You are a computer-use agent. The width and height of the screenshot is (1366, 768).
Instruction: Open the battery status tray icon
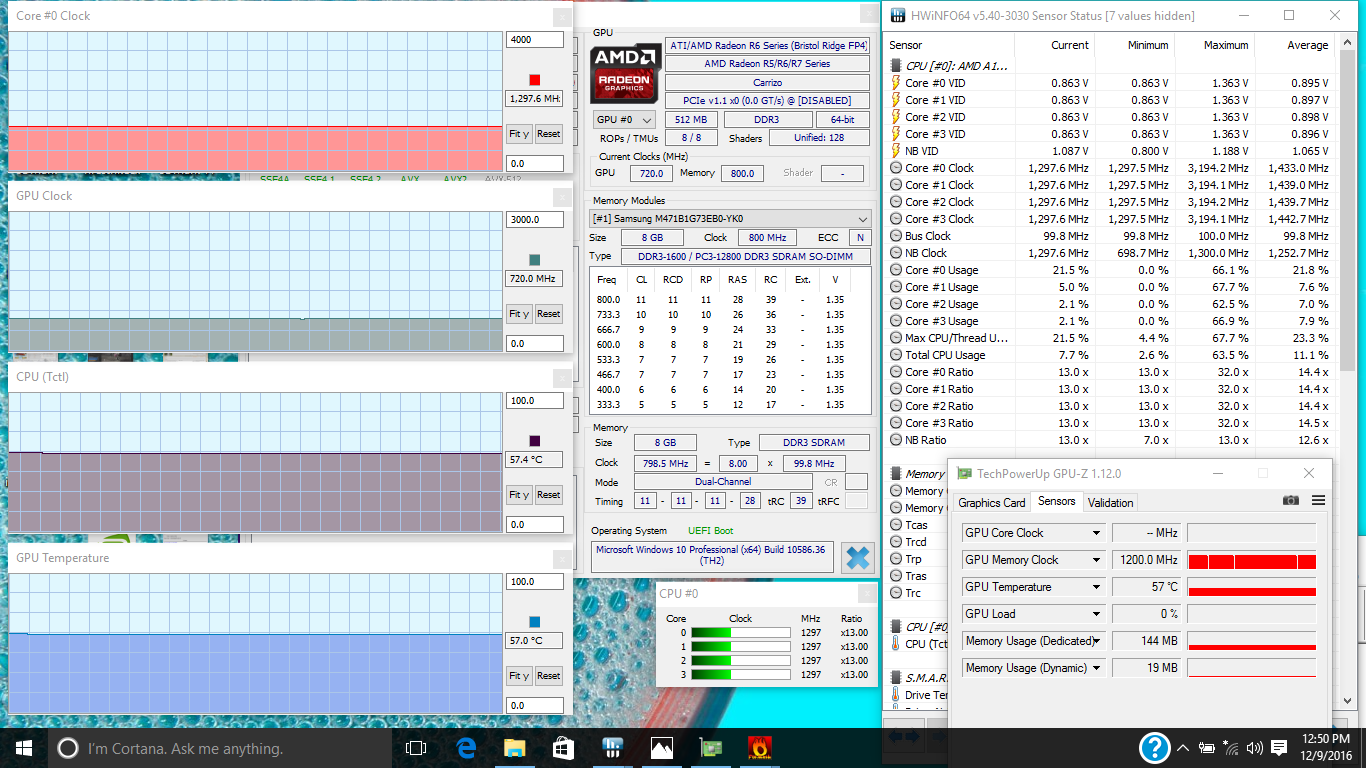1208,747
